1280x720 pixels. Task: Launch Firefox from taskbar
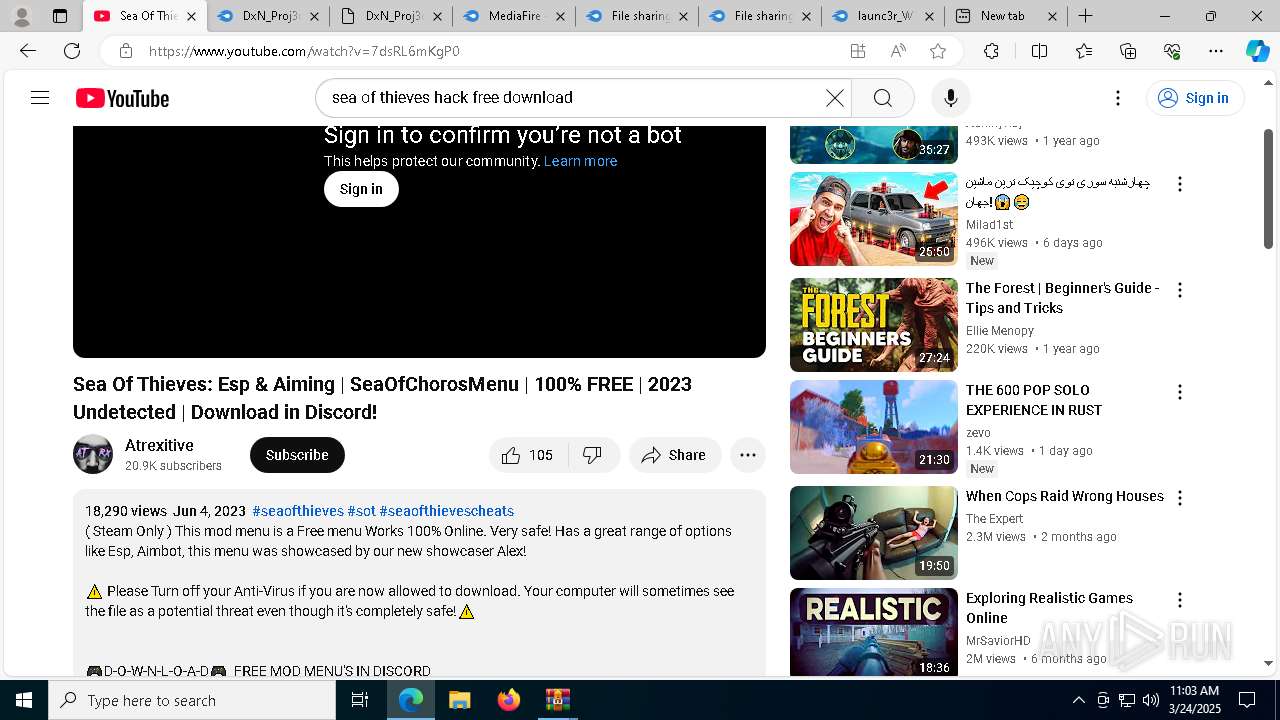tap(508, 700)
